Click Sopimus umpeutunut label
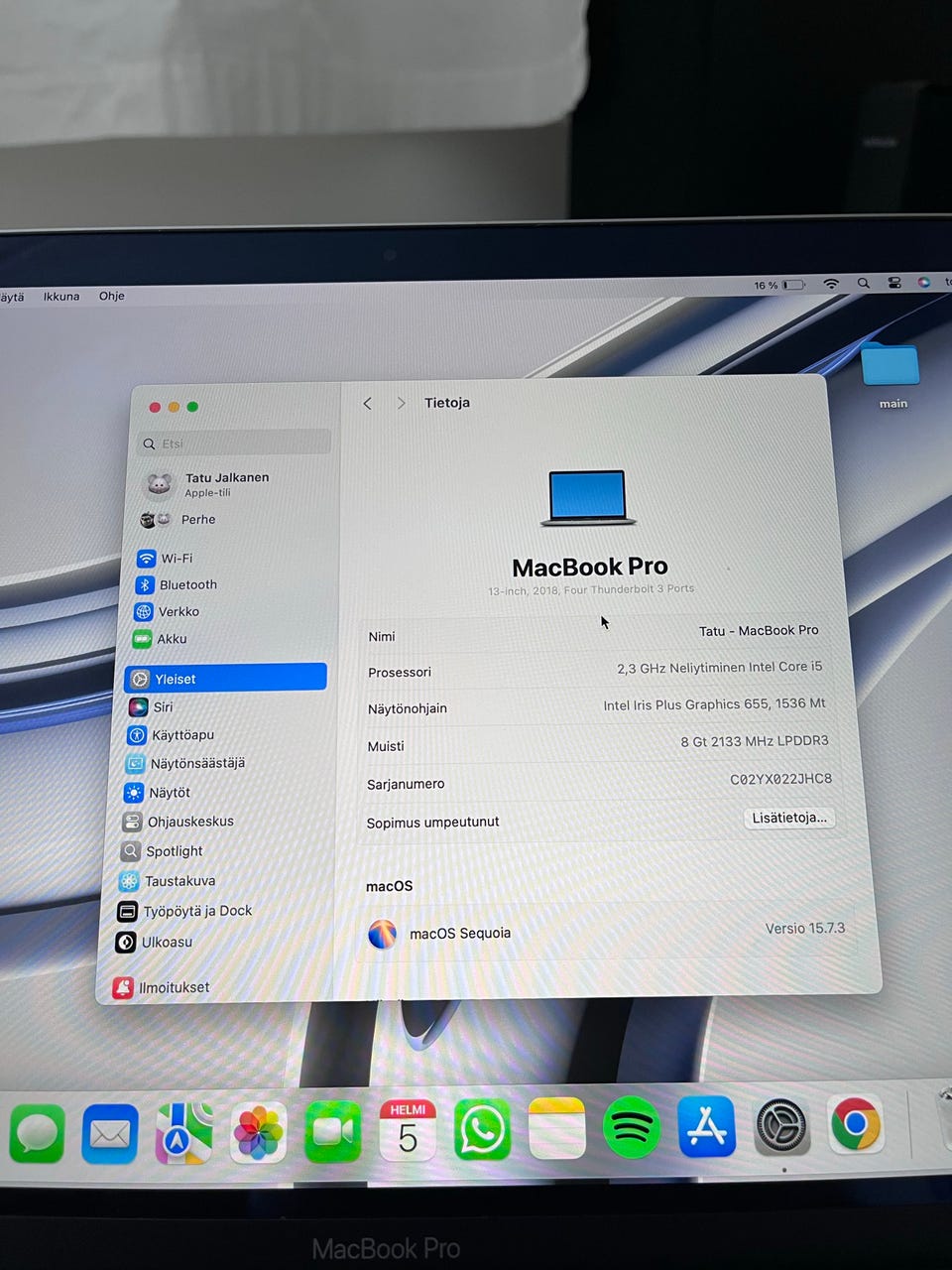This screenshot has height=1270, width=952. 432,823
